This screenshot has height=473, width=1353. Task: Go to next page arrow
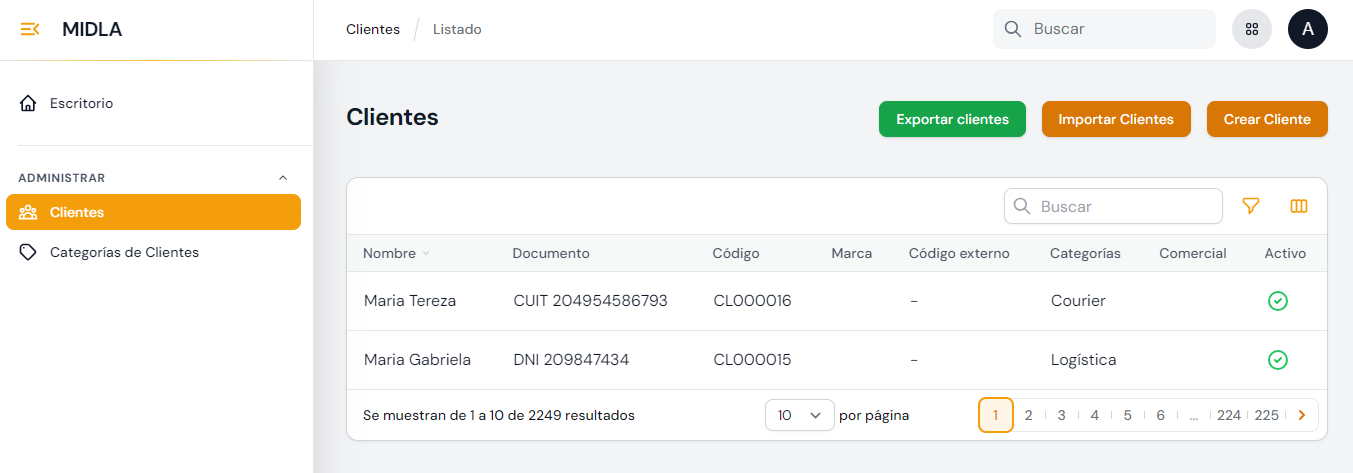click(1301, 415)
